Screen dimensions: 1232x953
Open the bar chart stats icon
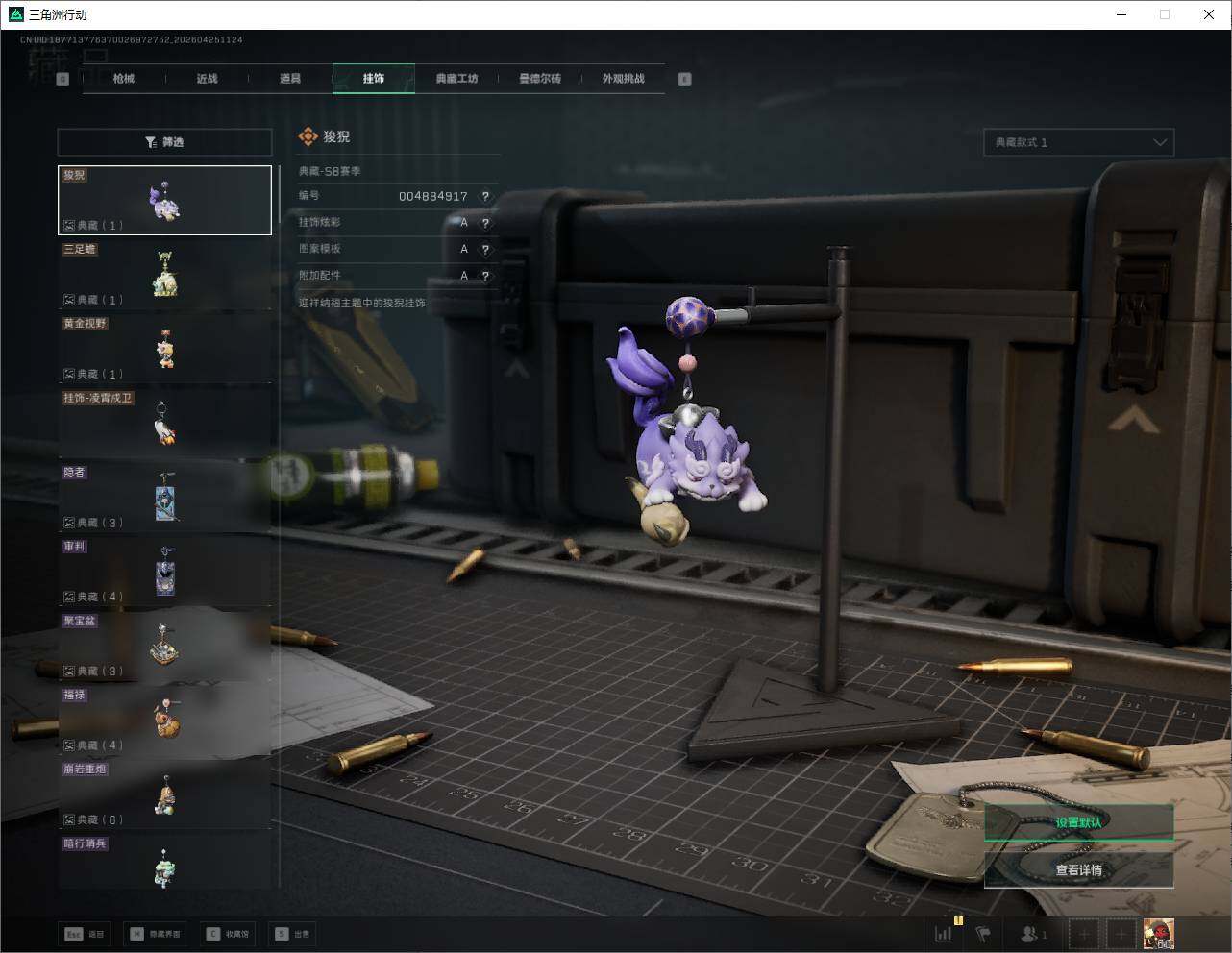pos(945,933)
